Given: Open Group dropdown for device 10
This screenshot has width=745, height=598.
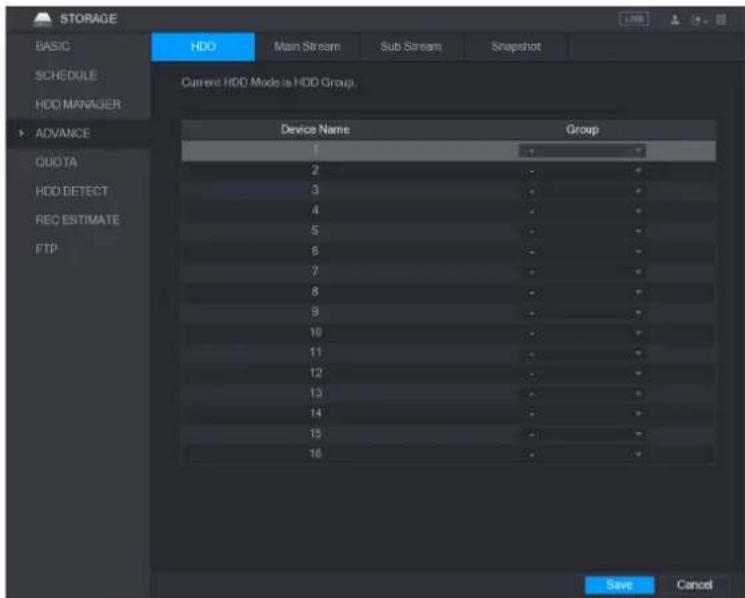Looking at the screenshot, I should (x=582, y=333).
